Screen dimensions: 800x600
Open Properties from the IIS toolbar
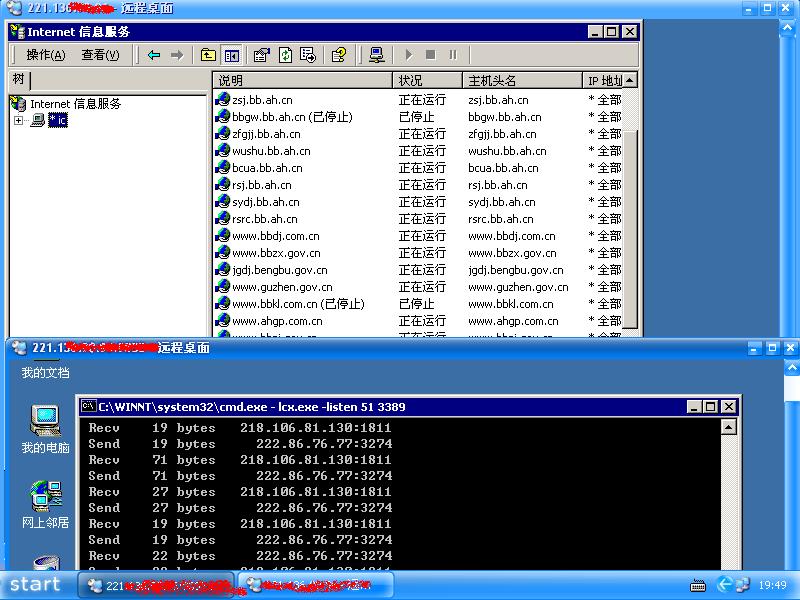pyautogui.click(x=262, y=55)
